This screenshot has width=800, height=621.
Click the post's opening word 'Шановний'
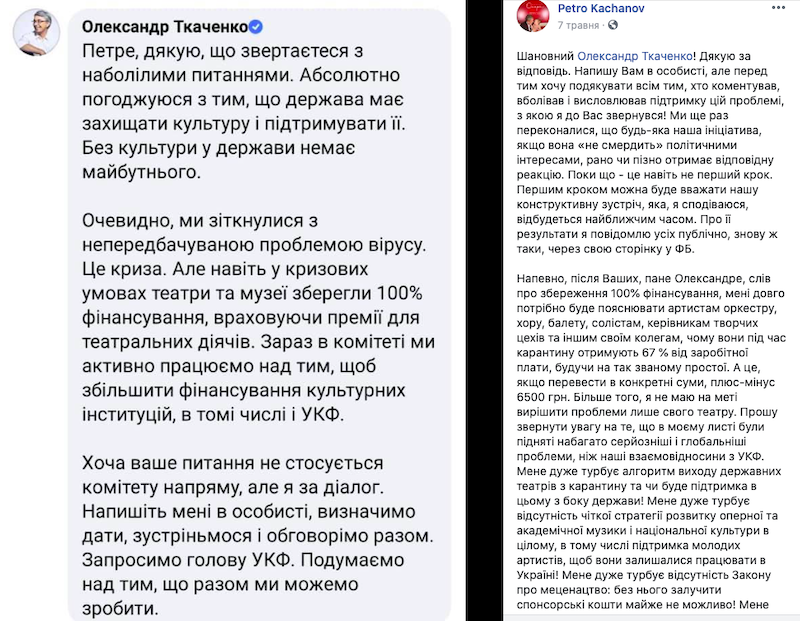tap(545, 56)
